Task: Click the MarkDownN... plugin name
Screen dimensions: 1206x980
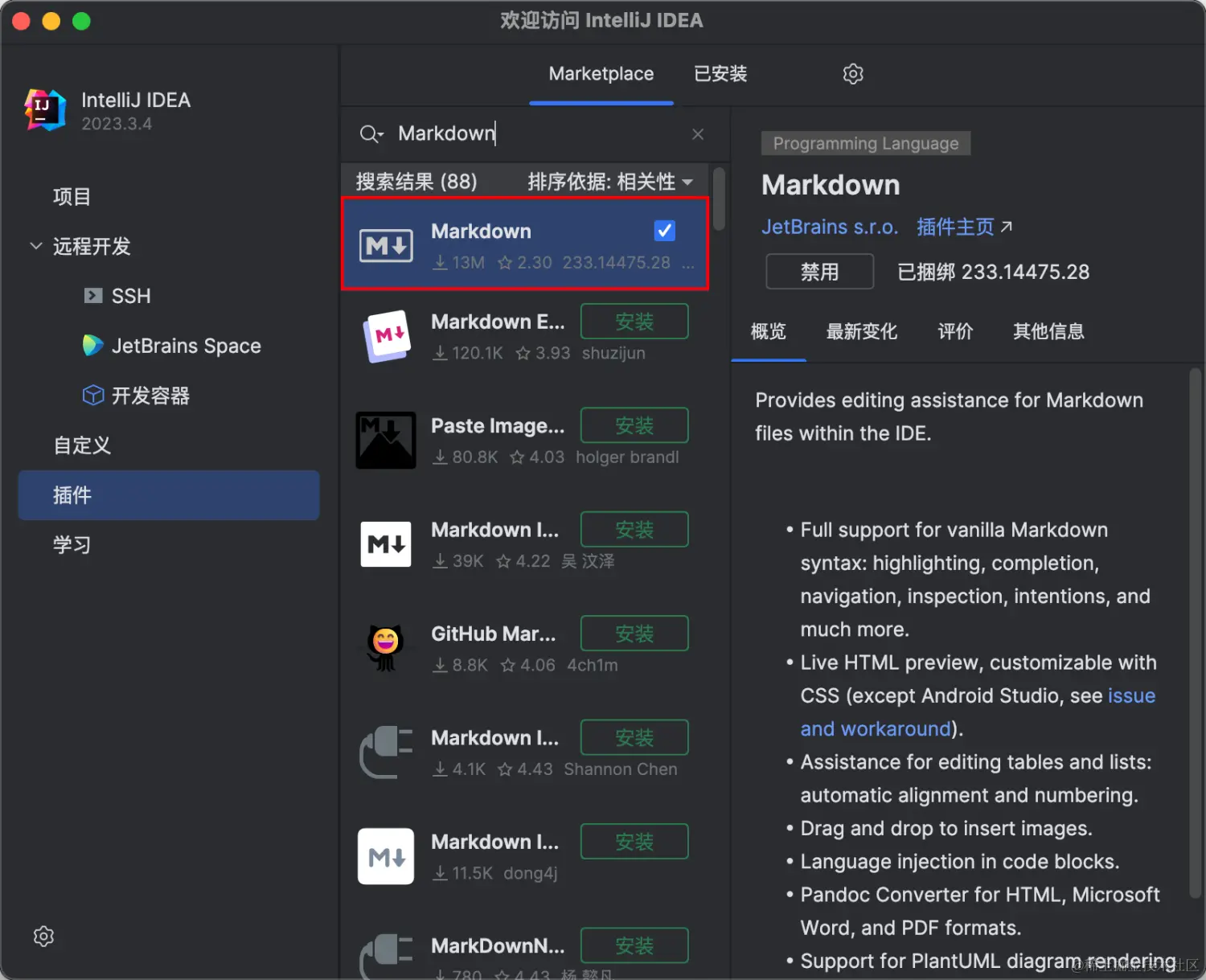Action: (498, 945)
